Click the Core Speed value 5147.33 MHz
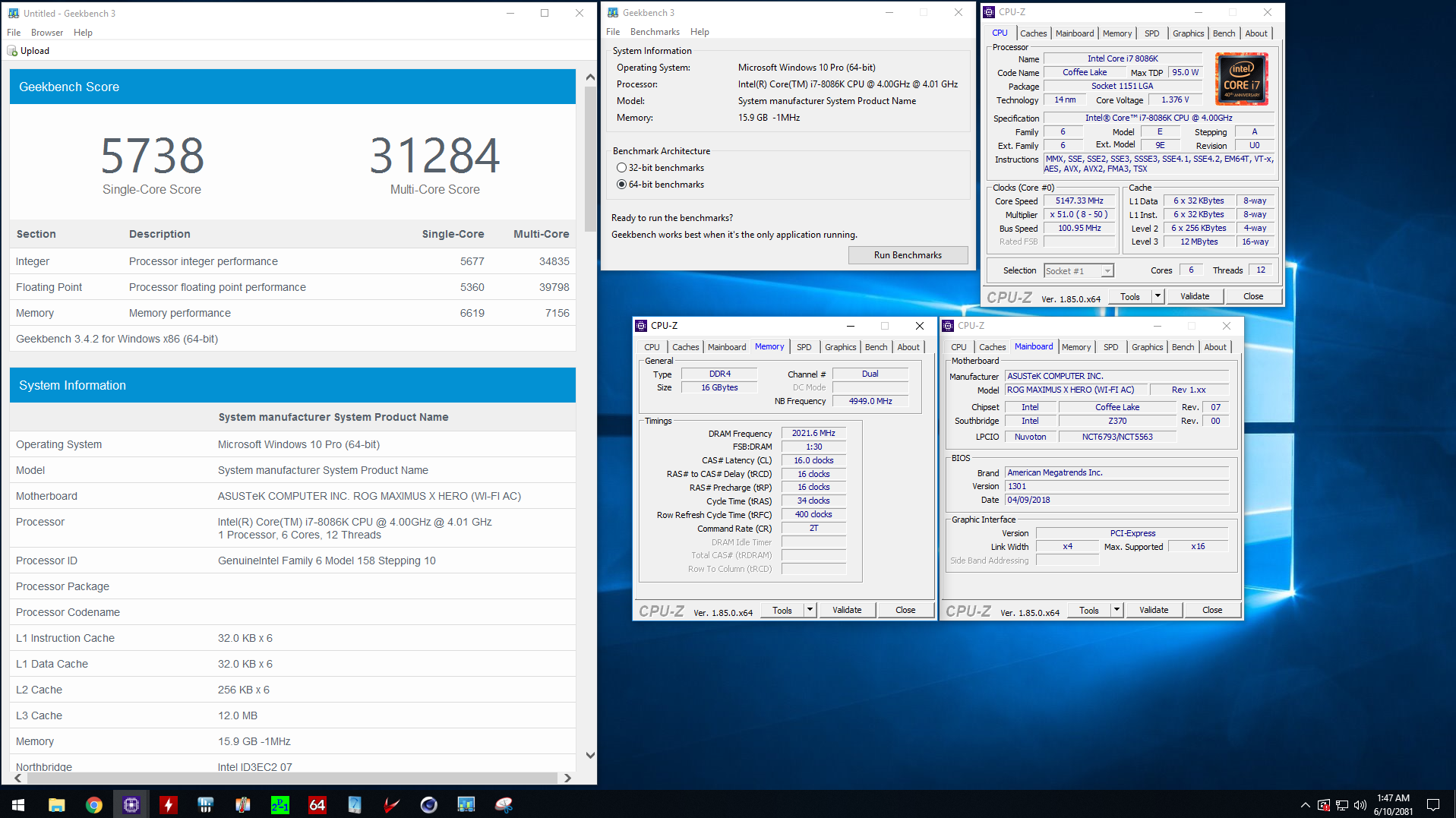Viewport: 1456px width, 818px height. (1079, 201)
